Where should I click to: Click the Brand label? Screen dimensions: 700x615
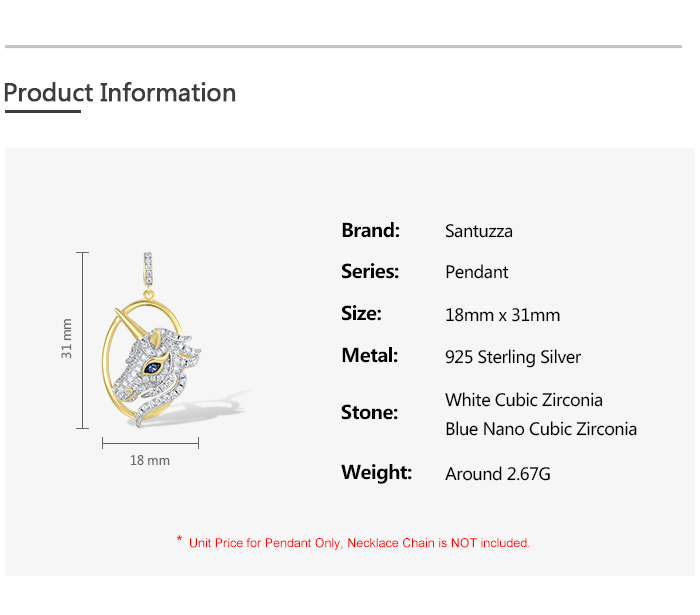(x=370, y=230)
